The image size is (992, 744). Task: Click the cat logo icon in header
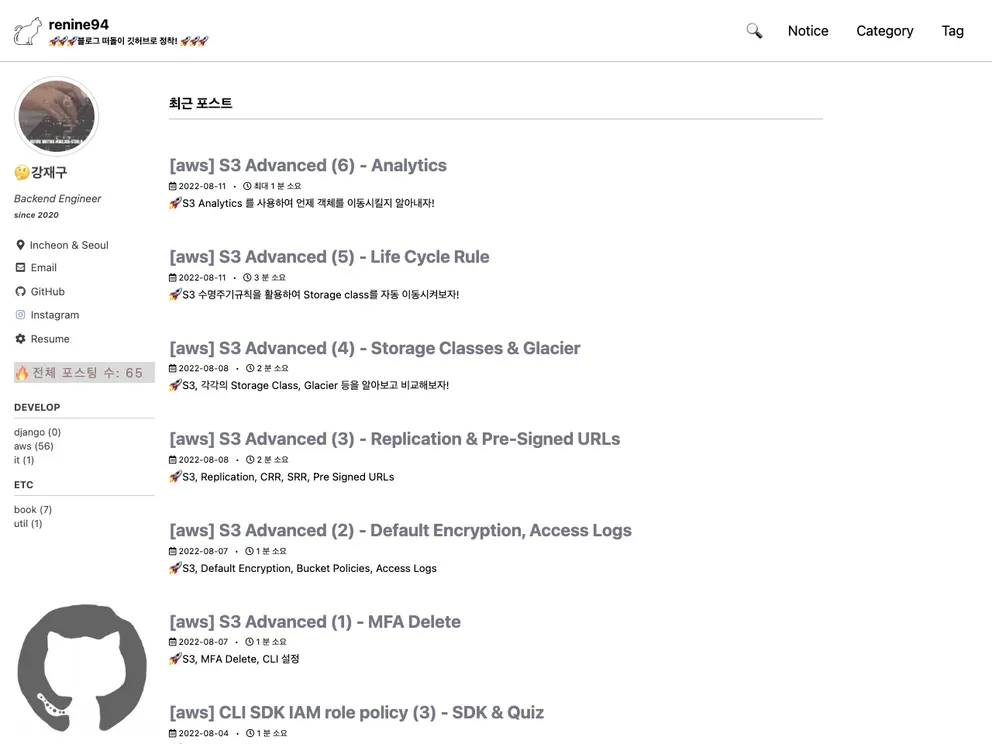(x=28, y=31)
